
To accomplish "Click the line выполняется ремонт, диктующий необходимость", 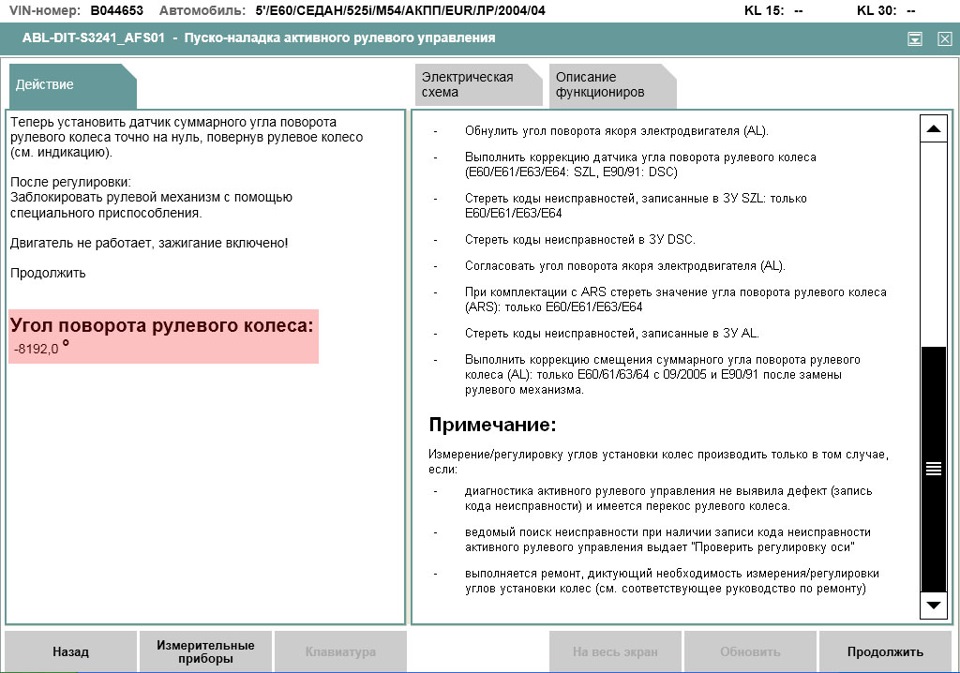I will pyautogui.click(x=672, y=581).
